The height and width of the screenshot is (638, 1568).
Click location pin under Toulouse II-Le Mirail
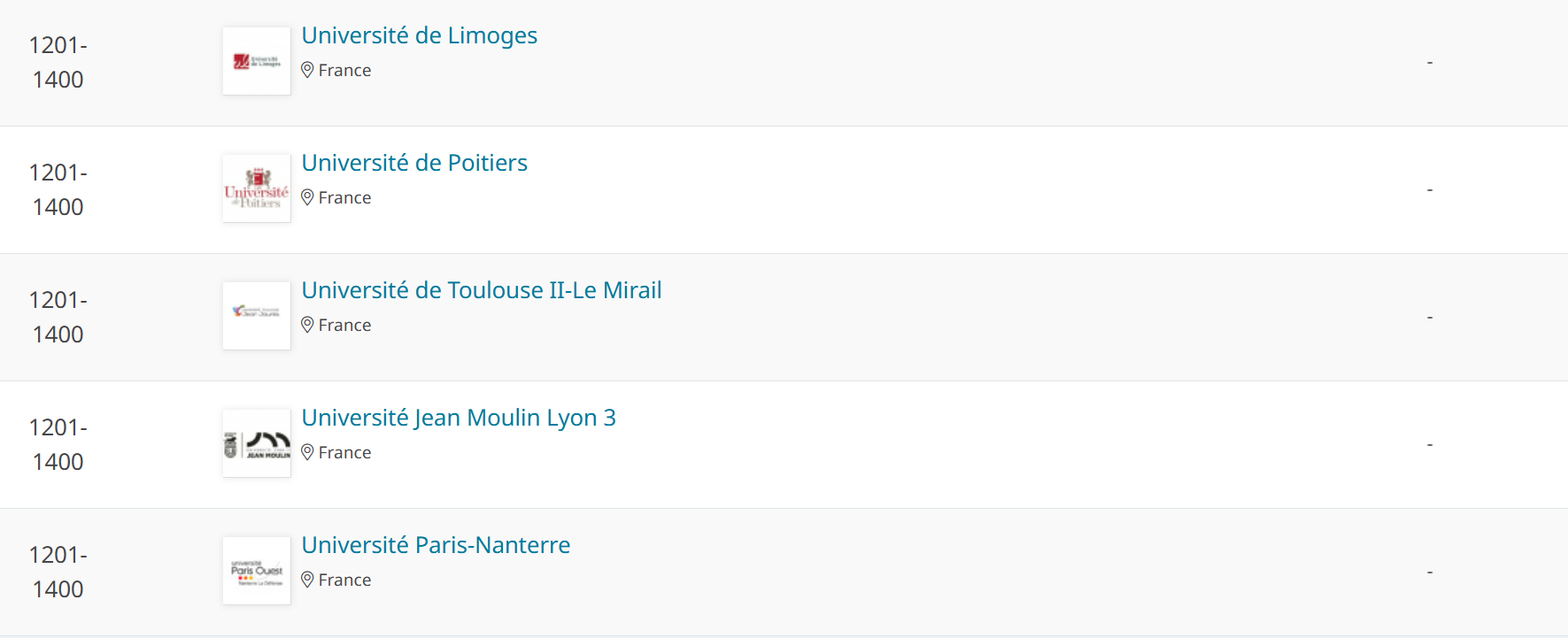click(307, 325)
